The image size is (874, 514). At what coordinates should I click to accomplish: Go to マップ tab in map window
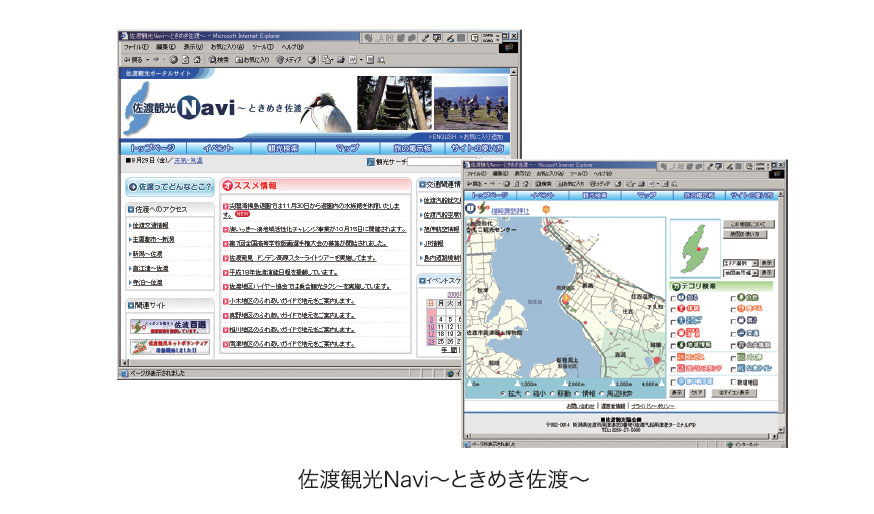click(x=647, y=195)
